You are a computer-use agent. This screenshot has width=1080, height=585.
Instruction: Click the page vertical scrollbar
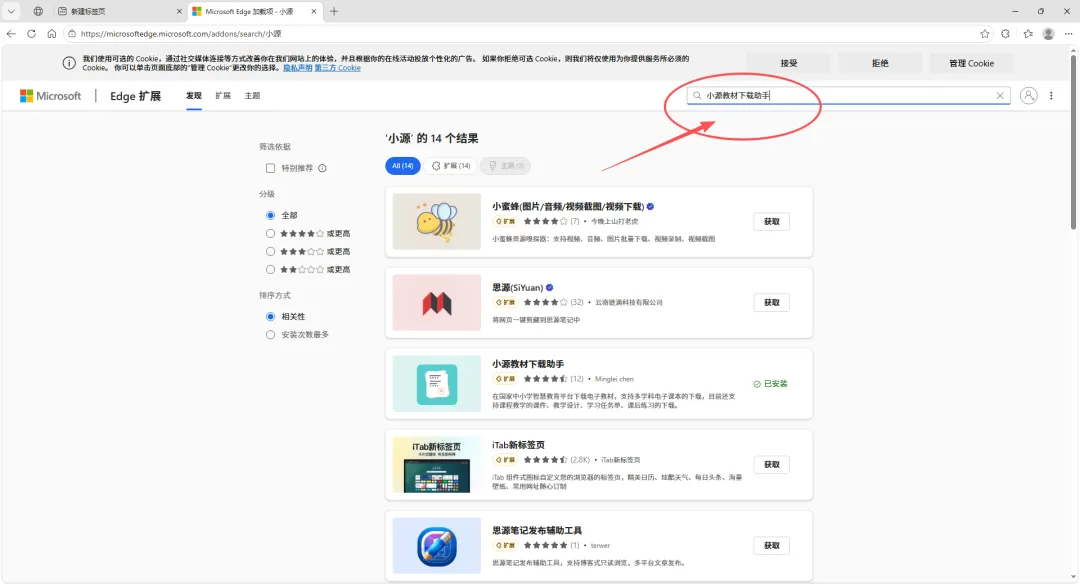coord(1073,141)
